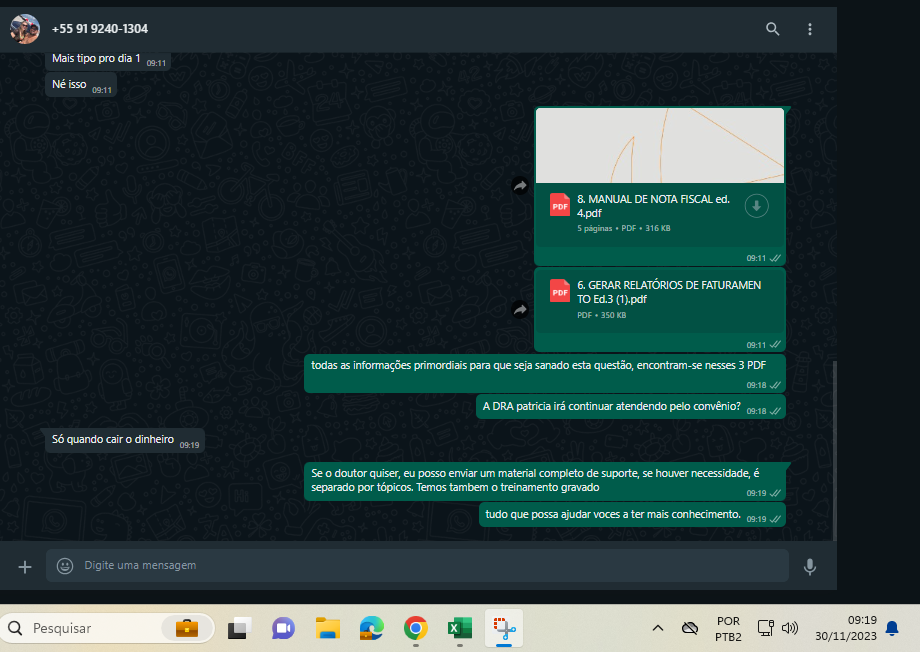Screen dimensions: 920x652
Task: Open Google Chrome from the taskbar
Action: (x=416, y=628)
